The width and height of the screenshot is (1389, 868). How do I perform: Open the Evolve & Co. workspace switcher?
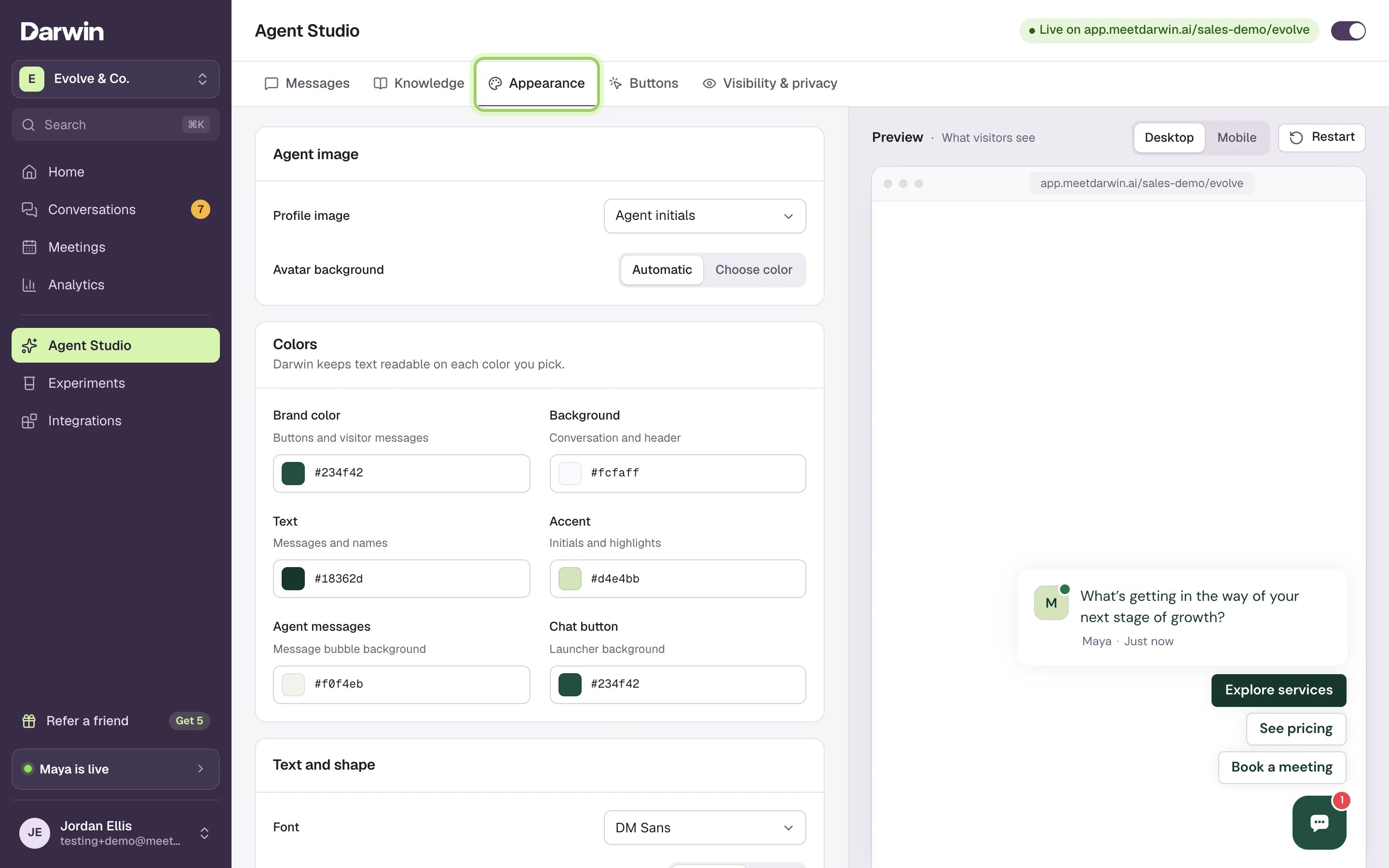click(x=115, y=79)
